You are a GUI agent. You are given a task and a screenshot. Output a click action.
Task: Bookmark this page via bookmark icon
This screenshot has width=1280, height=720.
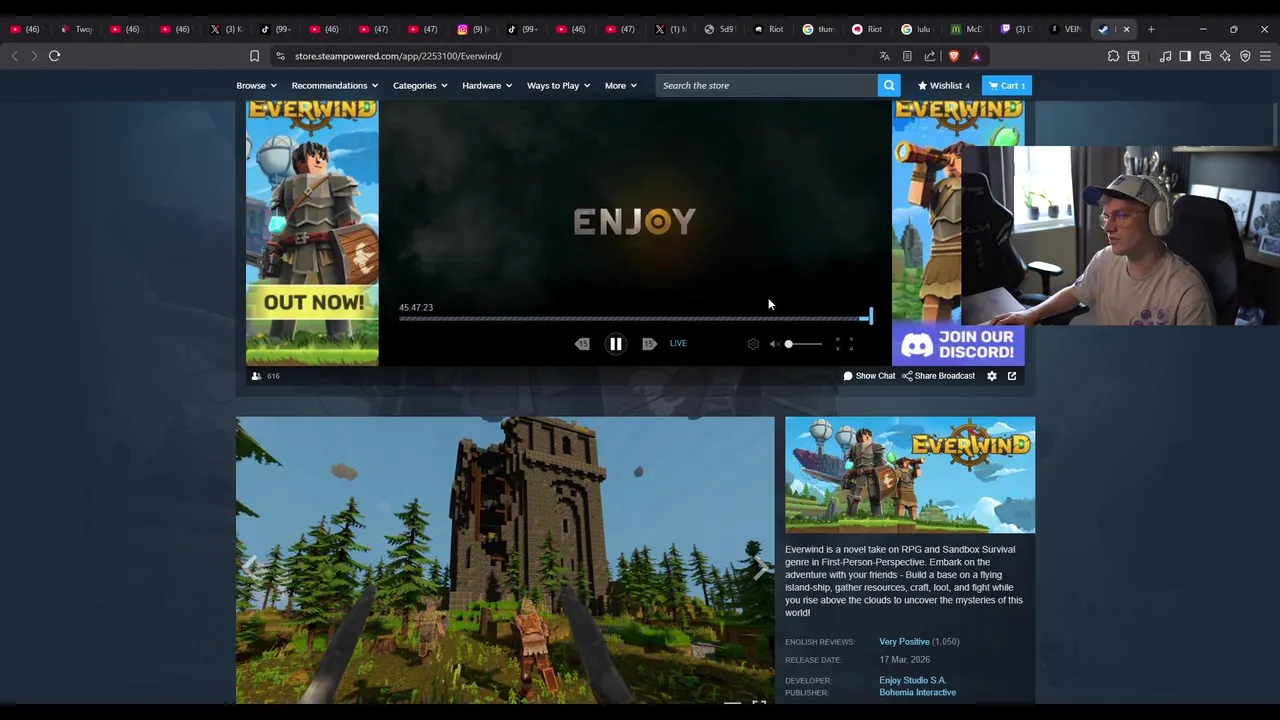(x=254, y=56)
